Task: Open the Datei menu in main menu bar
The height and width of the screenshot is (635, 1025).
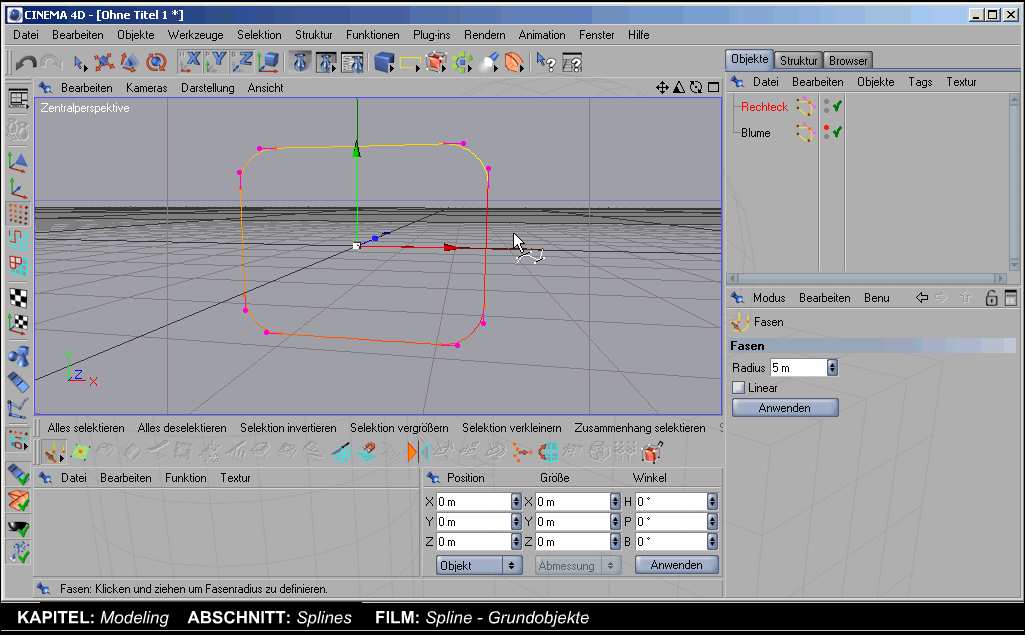Action: click(26, 35)
